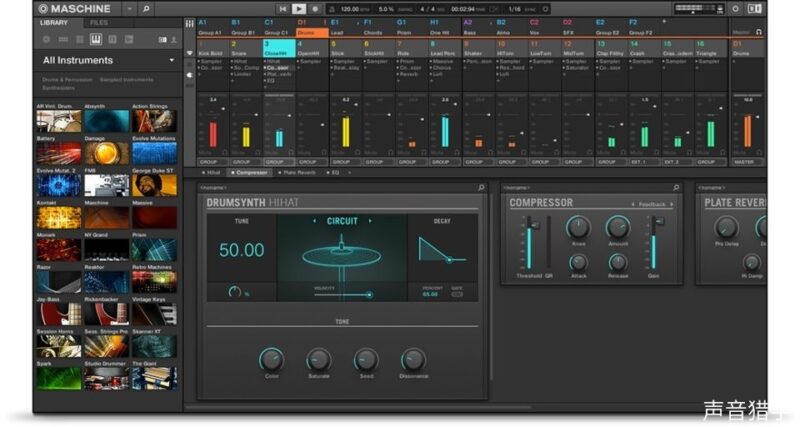Select the Damage instrument thumbnail
This screenshot has width=800, height=427.
point(107,153)
